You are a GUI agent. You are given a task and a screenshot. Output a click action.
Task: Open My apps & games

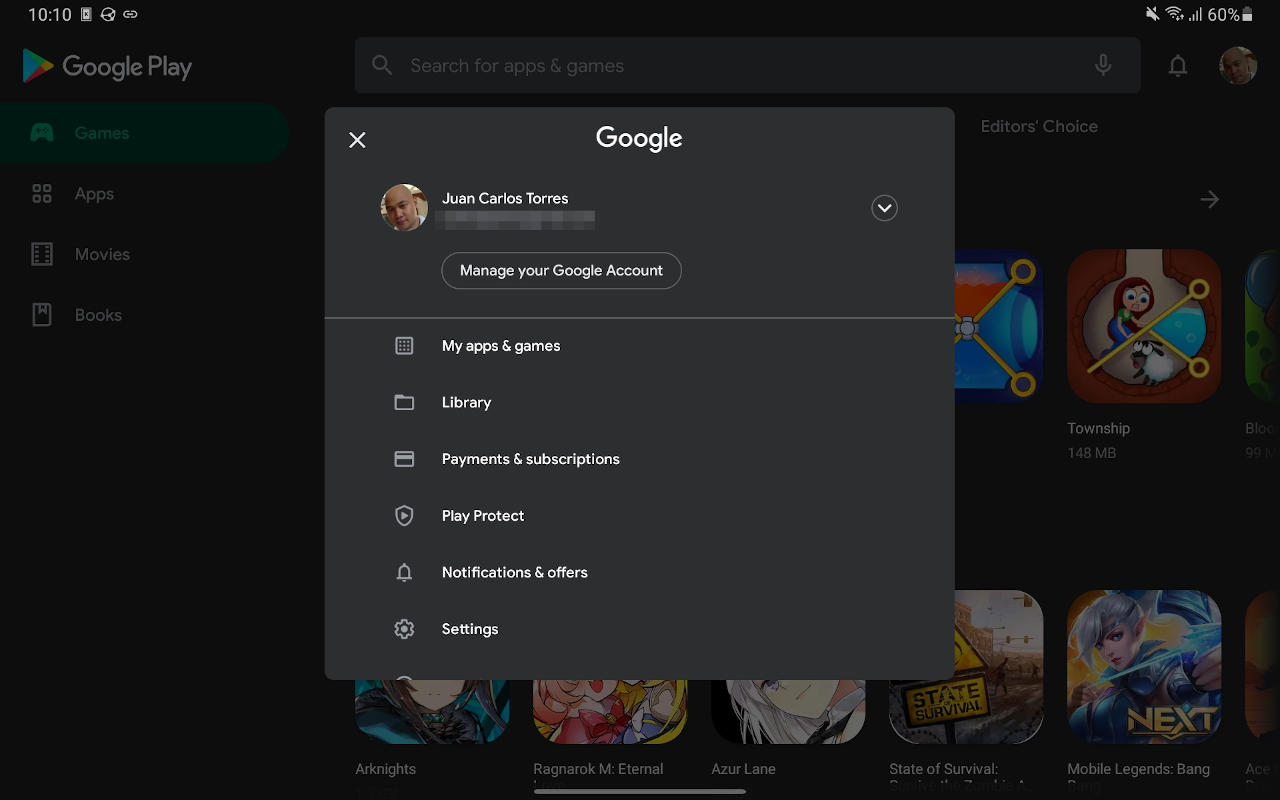[501, 346]
